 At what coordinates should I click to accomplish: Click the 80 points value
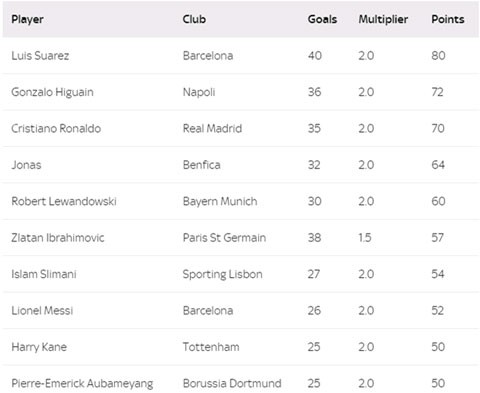pos(438,55)
